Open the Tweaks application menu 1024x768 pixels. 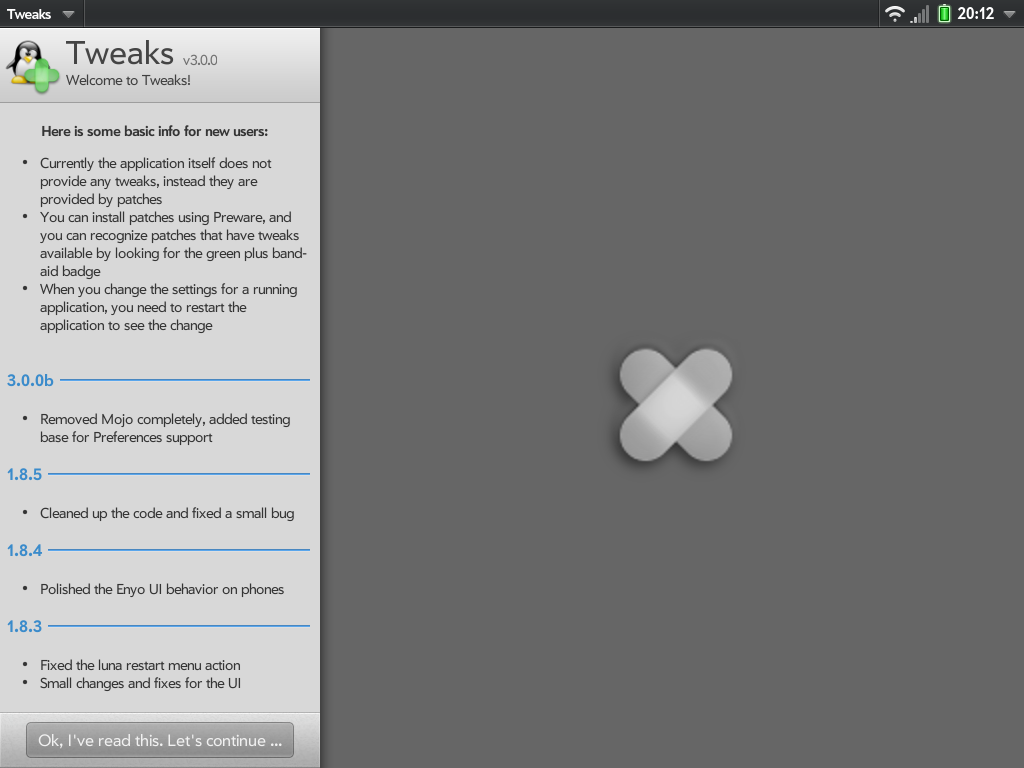pyautogui.click(x=42, y=14)
